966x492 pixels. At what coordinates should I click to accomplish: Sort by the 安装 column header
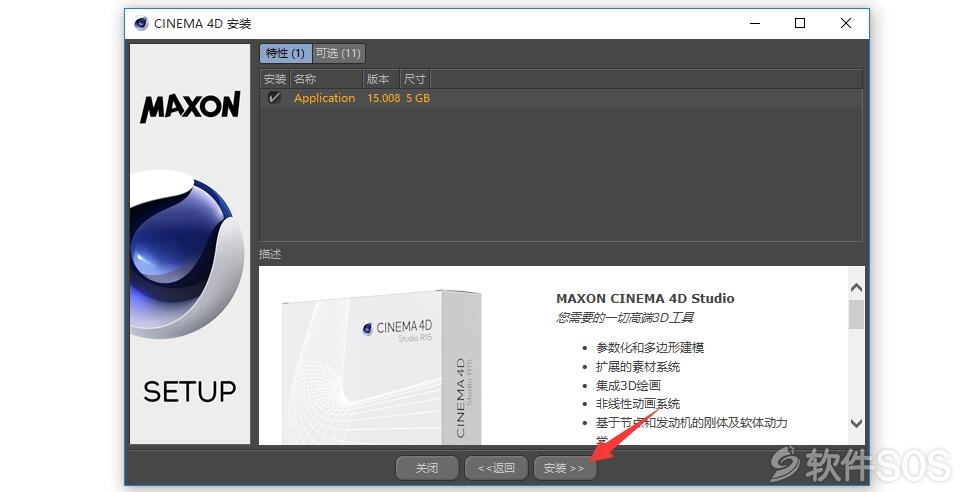coord(275,79)
